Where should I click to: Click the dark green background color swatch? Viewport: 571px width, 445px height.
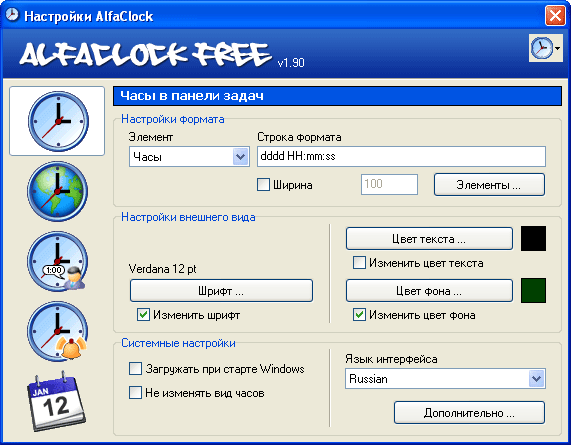pyautogui.click(x=533, y=291)
